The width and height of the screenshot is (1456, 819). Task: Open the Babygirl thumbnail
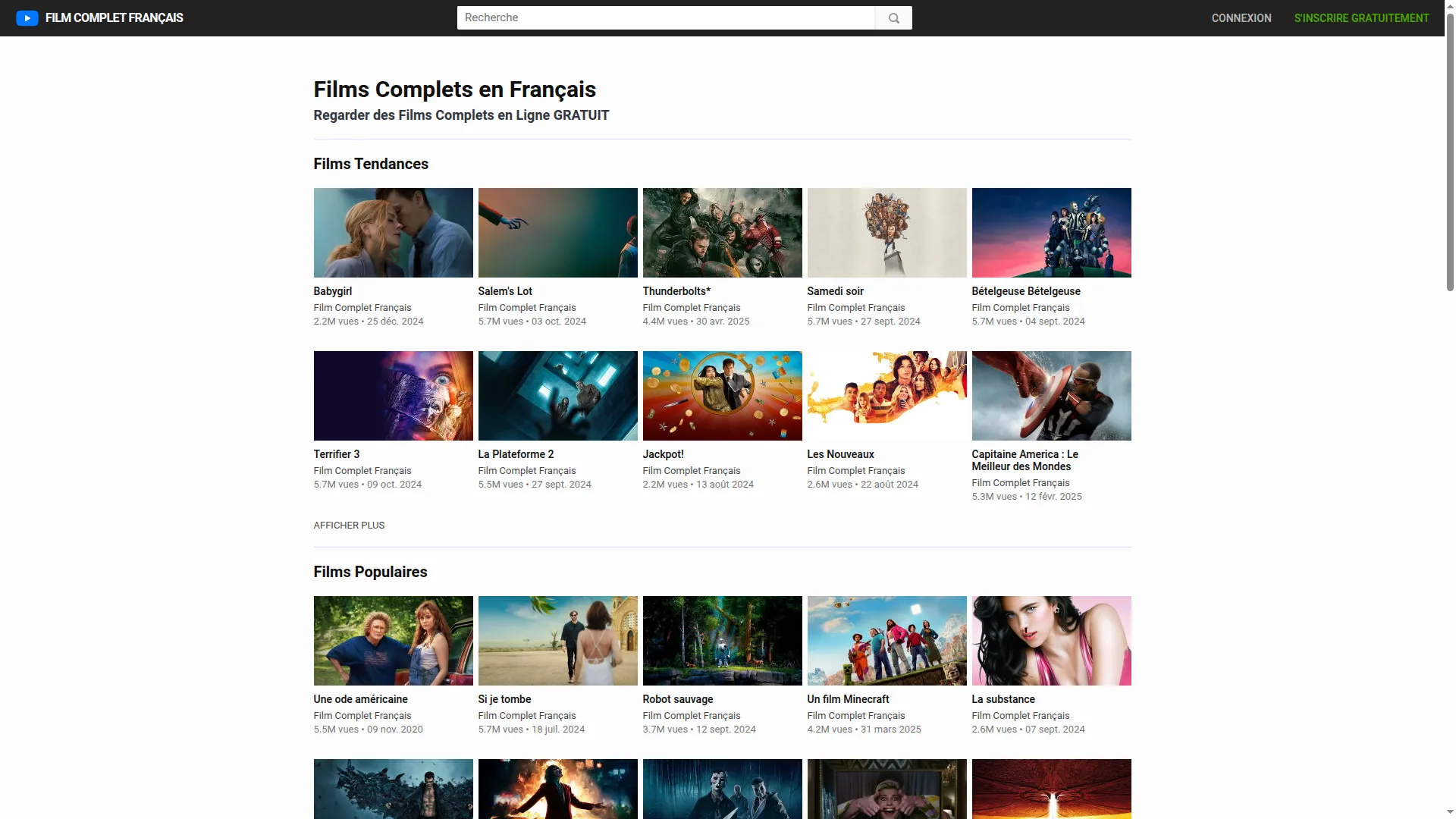[393, 233]
